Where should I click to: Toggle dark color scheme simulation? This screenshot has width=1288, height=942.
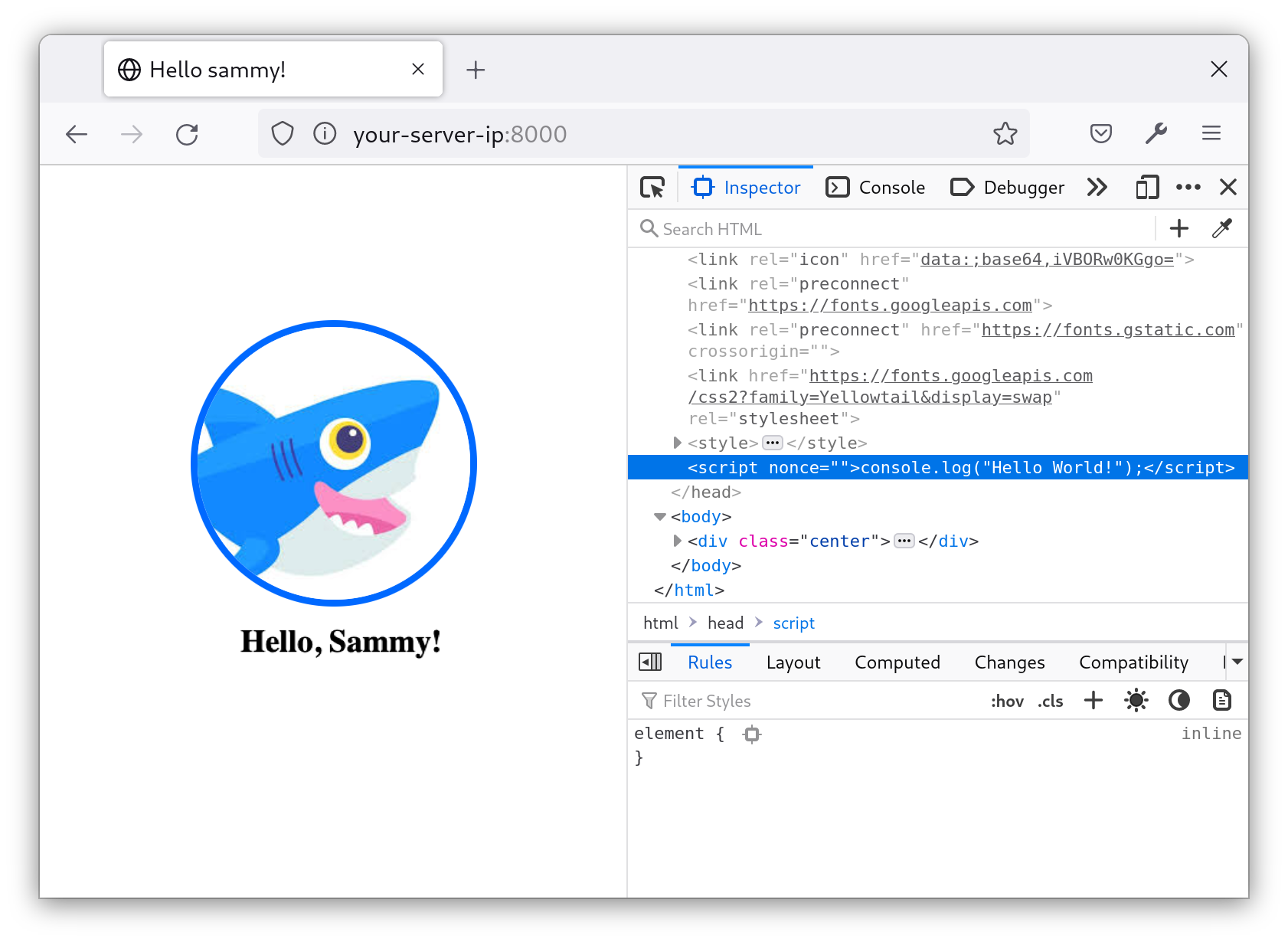[1179, 700]
